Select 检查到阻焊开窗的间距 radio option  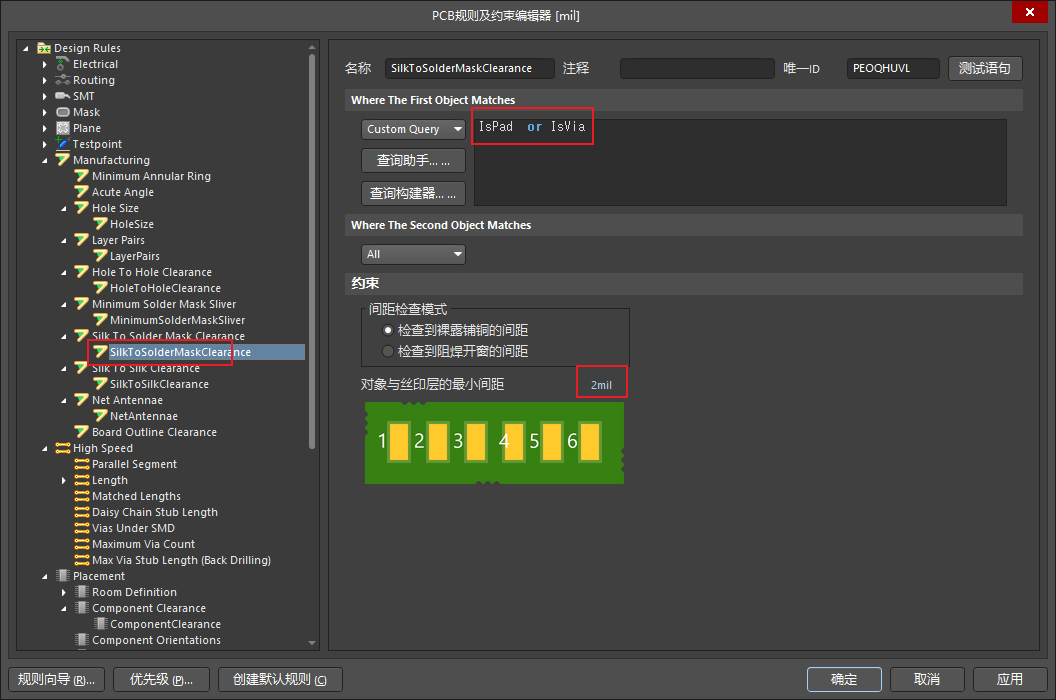coord(388,351)
